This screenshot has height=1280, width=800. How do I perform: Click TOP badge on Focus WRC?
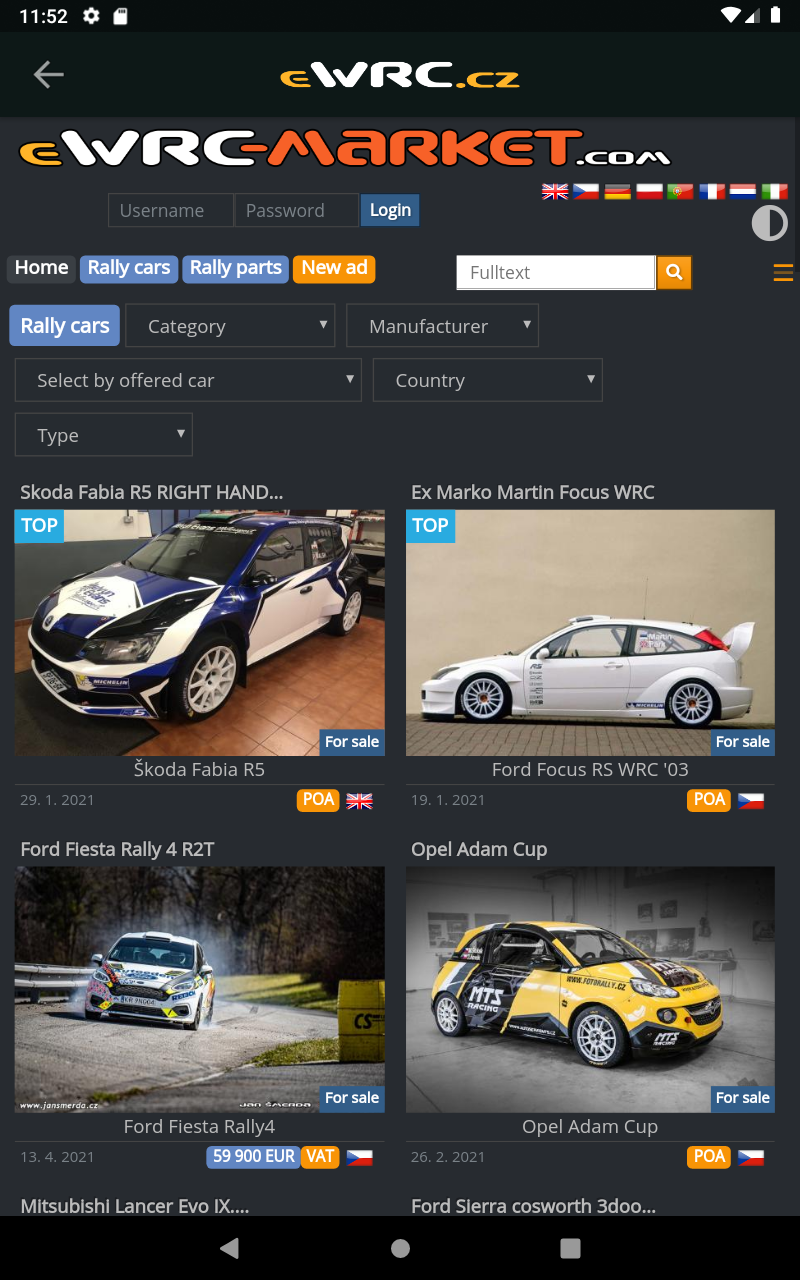[x=430, y=526]
